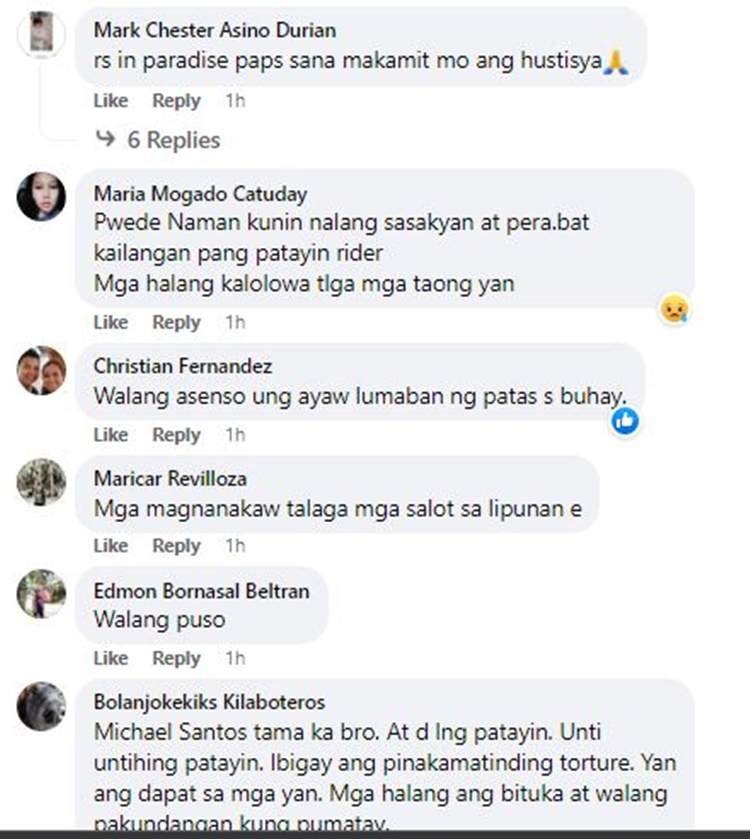
Task: Reply to Maria Mogado Catuday's comment
Action: pos(177,322)
